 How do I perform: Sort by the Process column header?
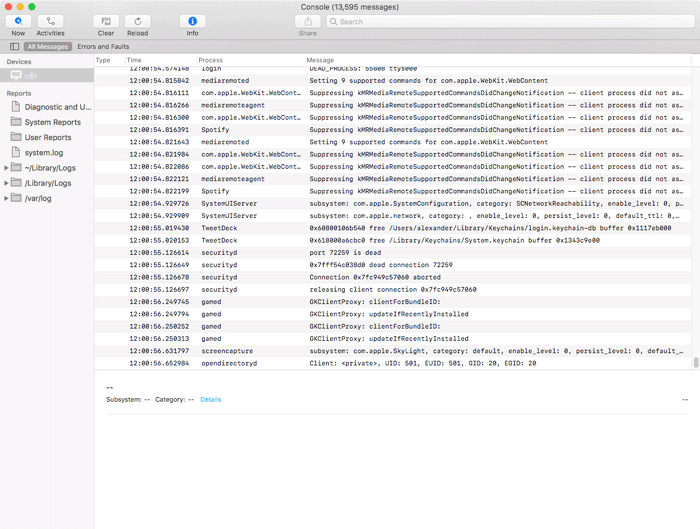211,60
